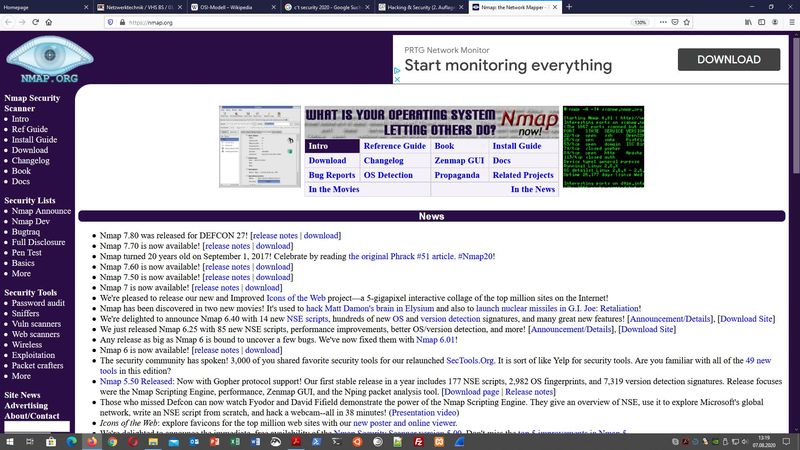
Task: Open Reference Guide in the banner table
Action: [x=394, y=146]
